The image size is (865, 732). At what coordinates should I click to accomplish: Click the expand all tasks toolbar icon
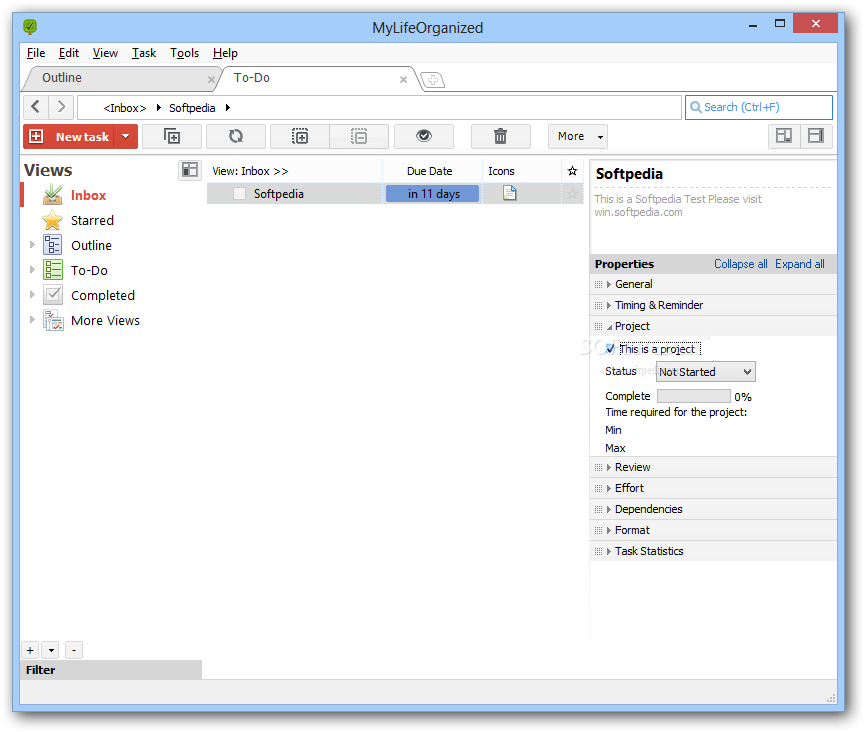pos(300,136)
